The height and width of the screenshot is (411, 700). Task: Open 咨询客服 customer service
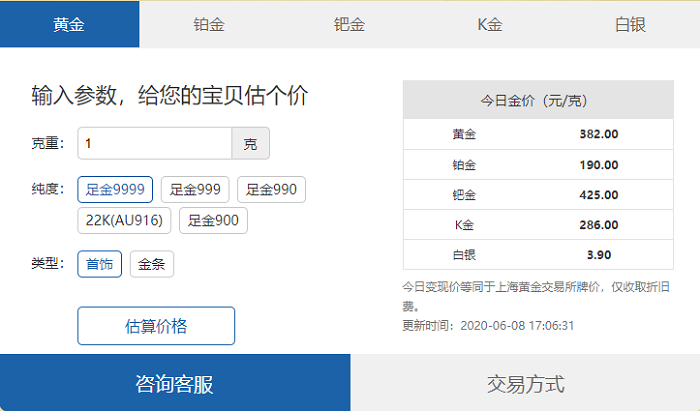[x=175, y=383]
